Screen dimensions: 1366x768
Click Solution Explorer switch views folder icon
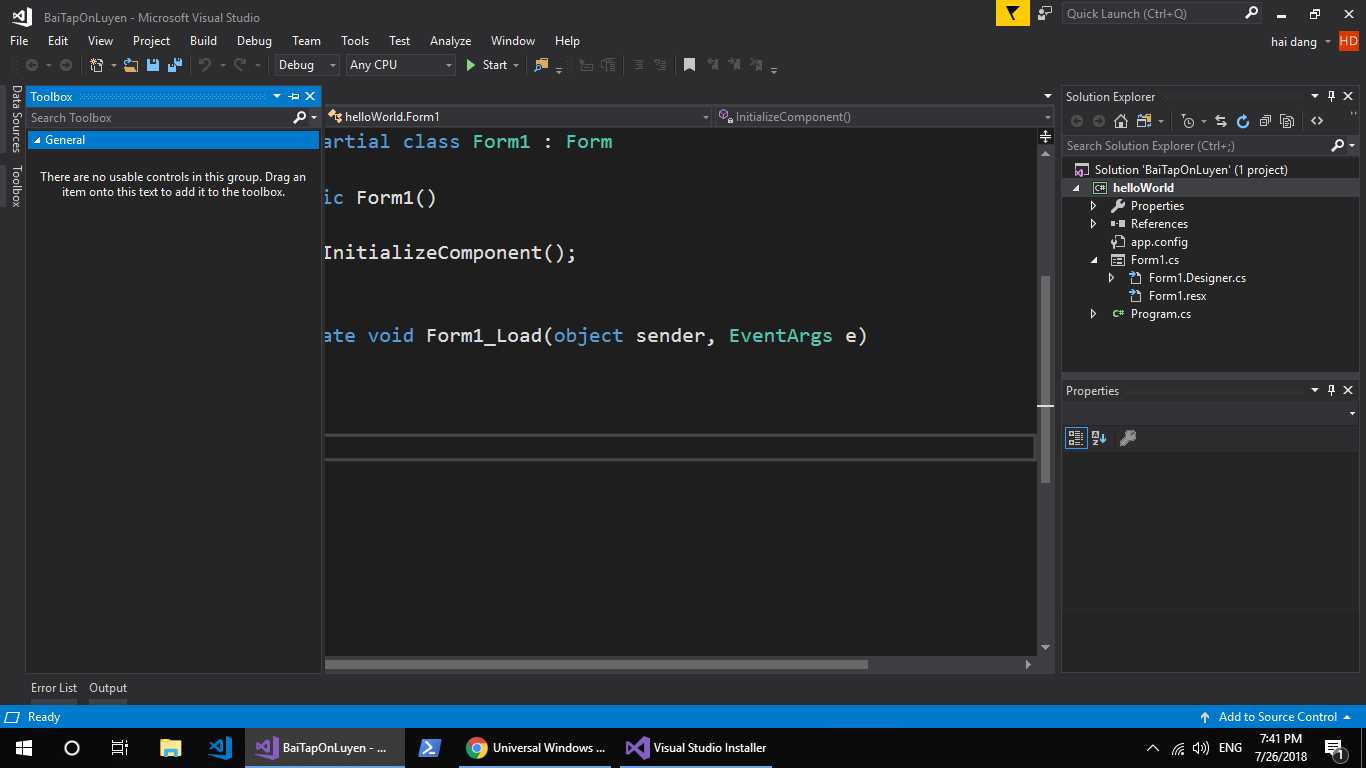pos(1143,121)
